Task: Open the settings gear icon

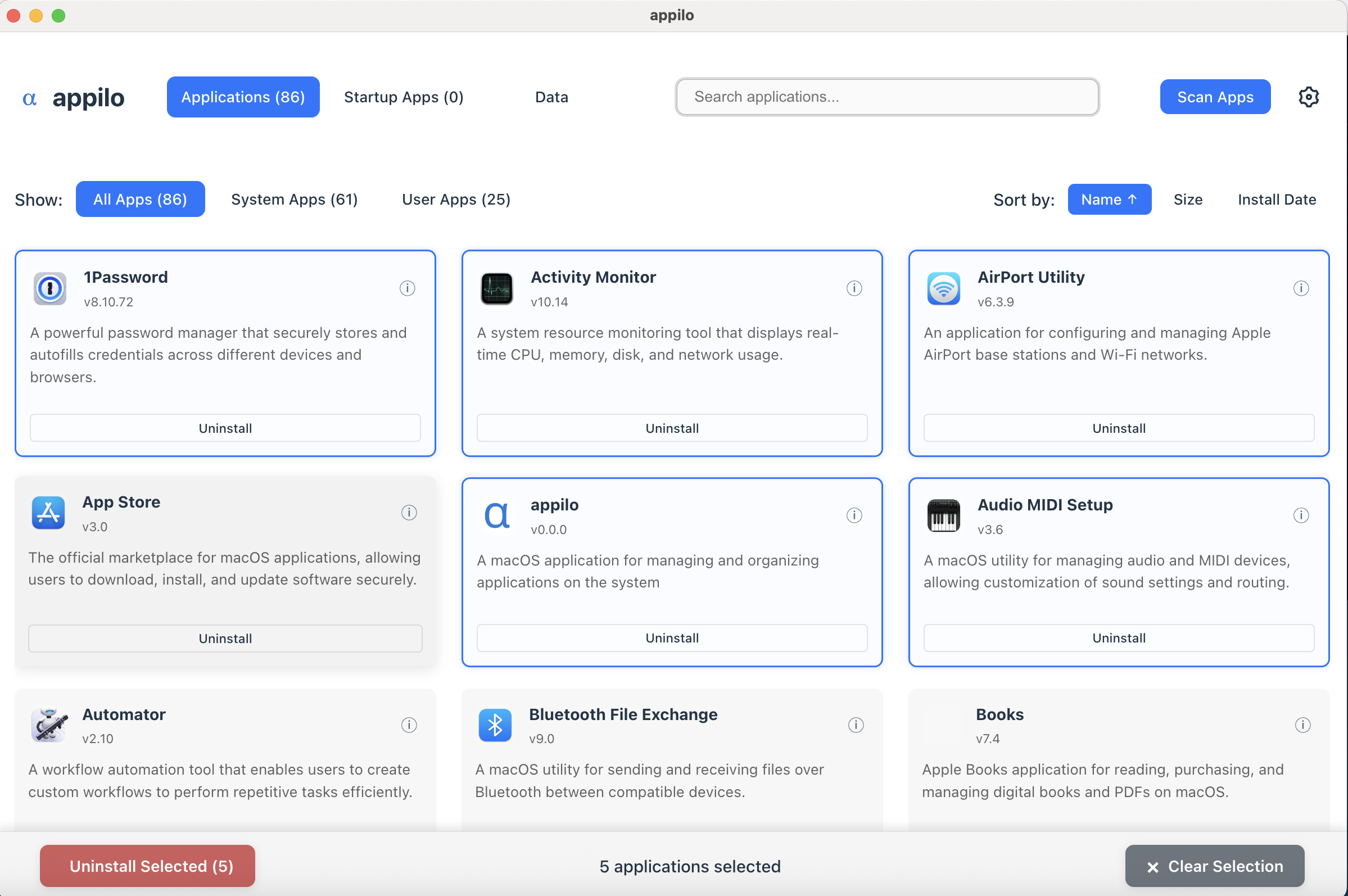Action: [1308, 97]
